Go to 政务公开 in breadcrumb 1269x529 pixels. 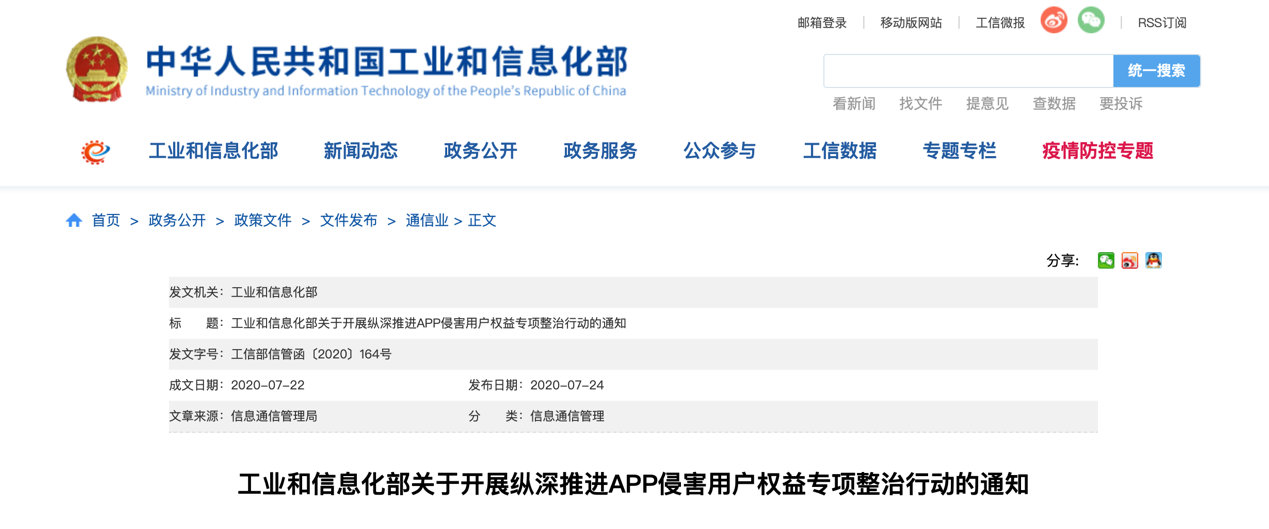(x=177, y=221)
